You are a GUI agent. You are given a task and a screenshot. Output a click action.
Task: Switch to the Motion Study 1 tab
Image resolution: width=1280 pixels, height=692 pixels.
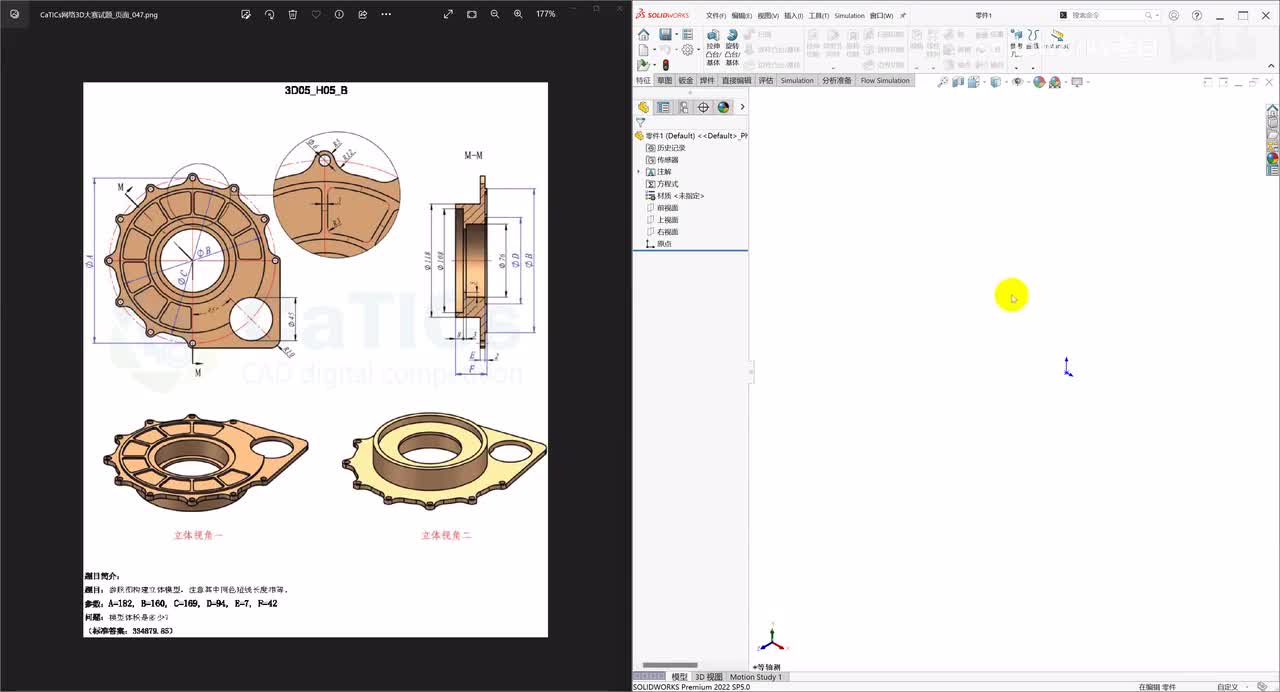(x=757, y=677)
